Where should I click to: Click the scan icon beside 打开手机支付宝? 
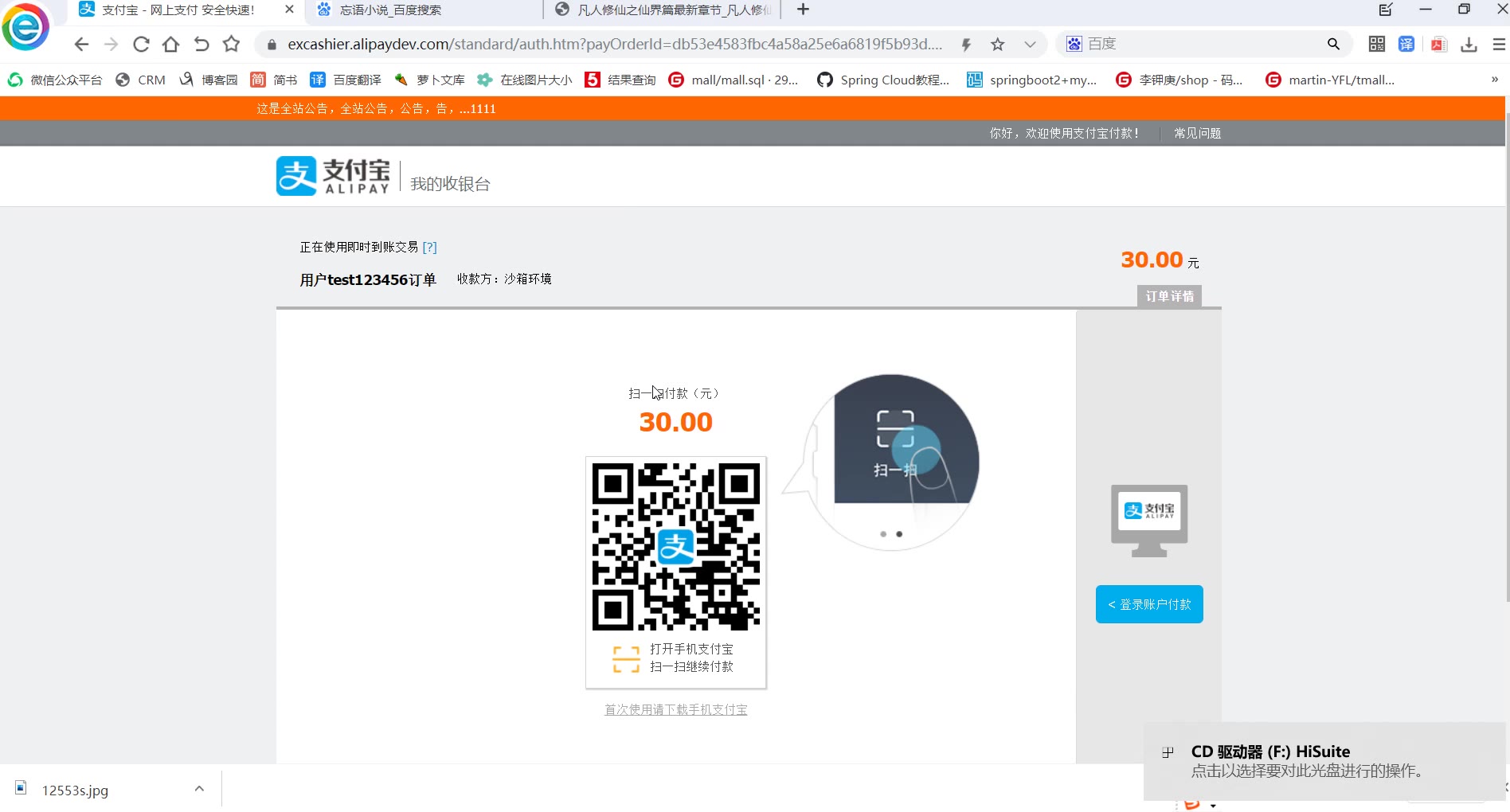(x=626, y=659)
